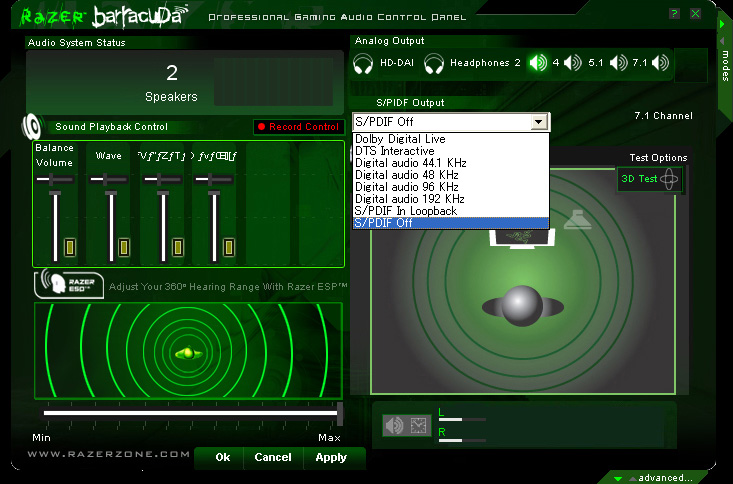Collapse the S/PDIF Output combo box arrow
Screen dimensions: 733x484
coord(540,122)
